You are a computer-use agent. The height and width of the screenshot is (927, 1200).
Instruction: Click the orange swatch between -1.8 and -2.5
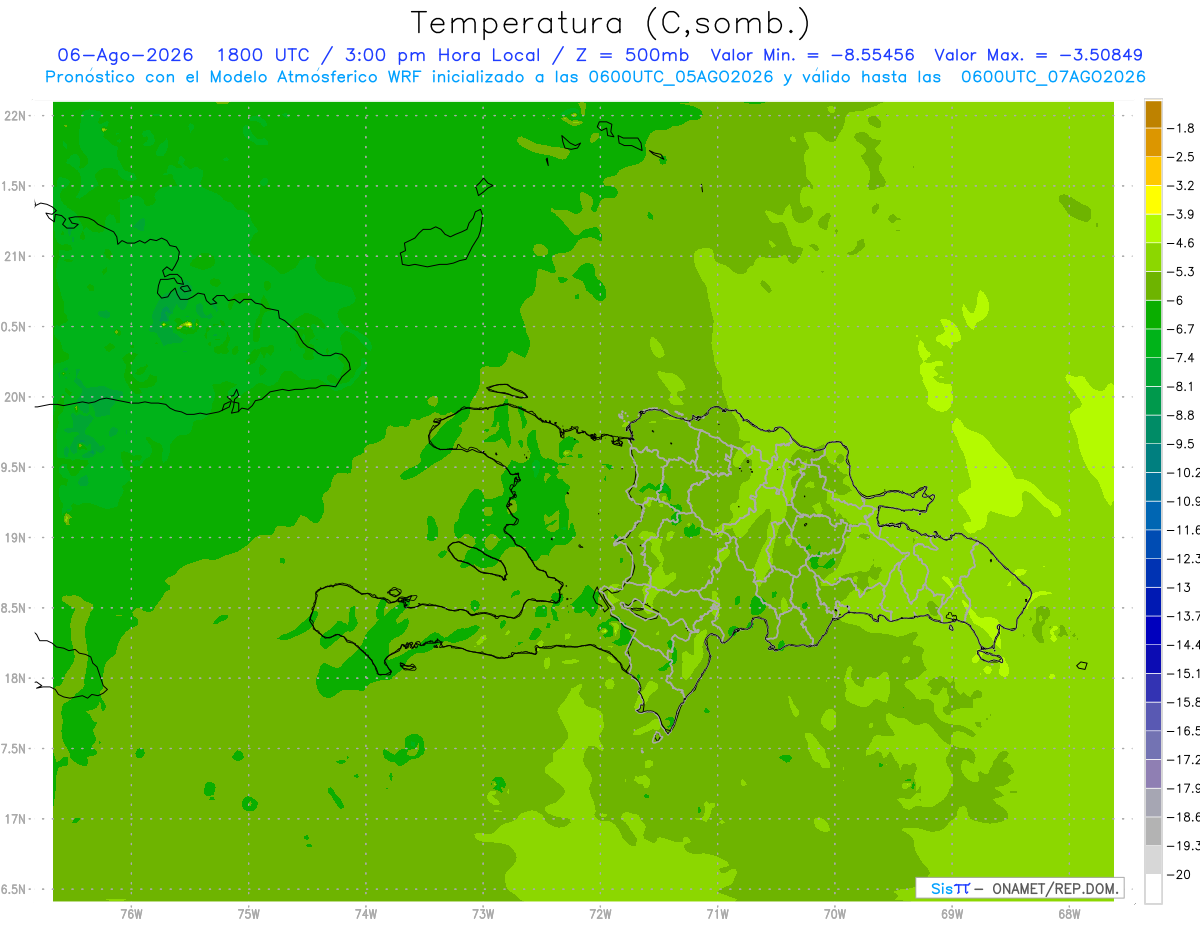click(x=1153, y=143)
